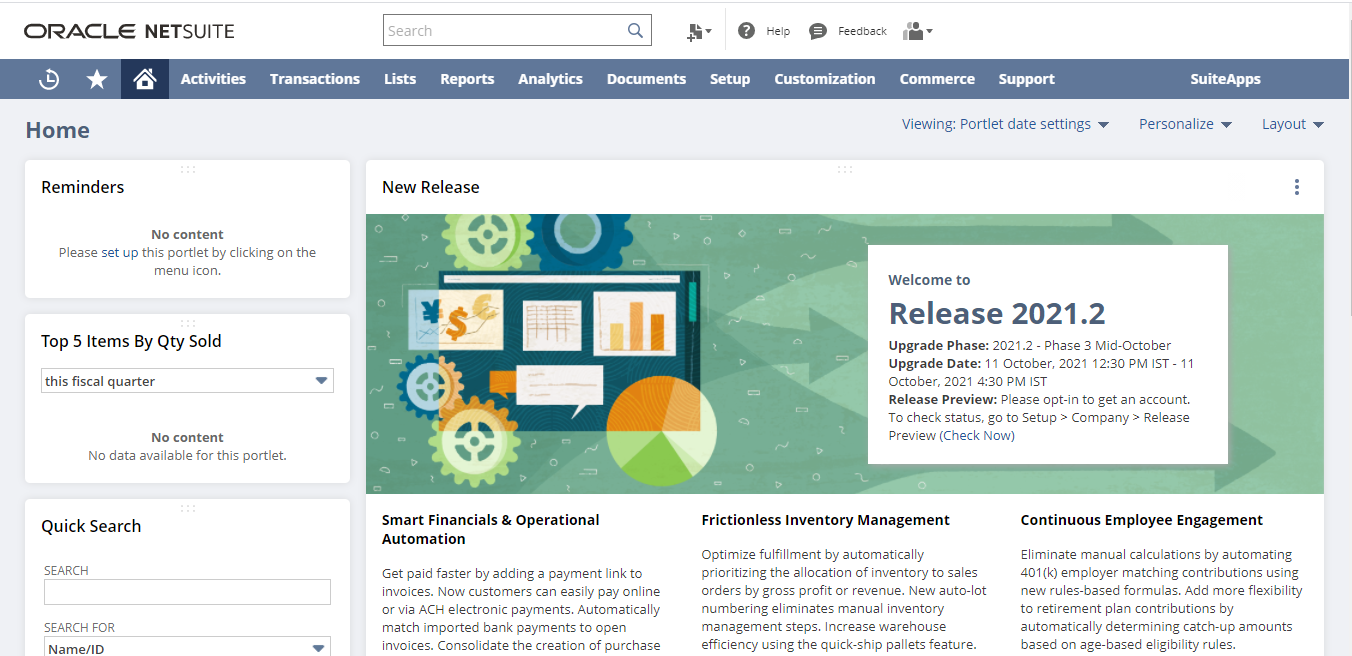Open the Create New document icon
1352x656 pixels.
click(x=699, y=31)
